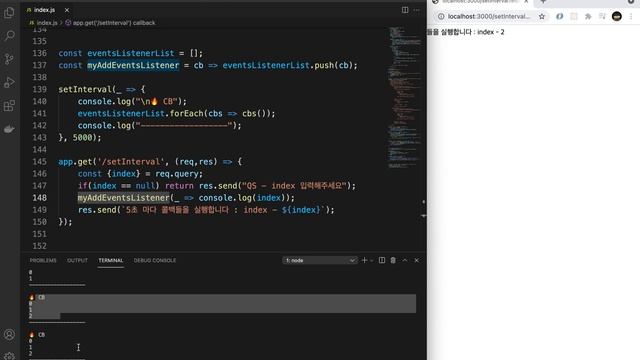
Task: Switch to the OUTPUT panel tab
Action: click(77, 260)
